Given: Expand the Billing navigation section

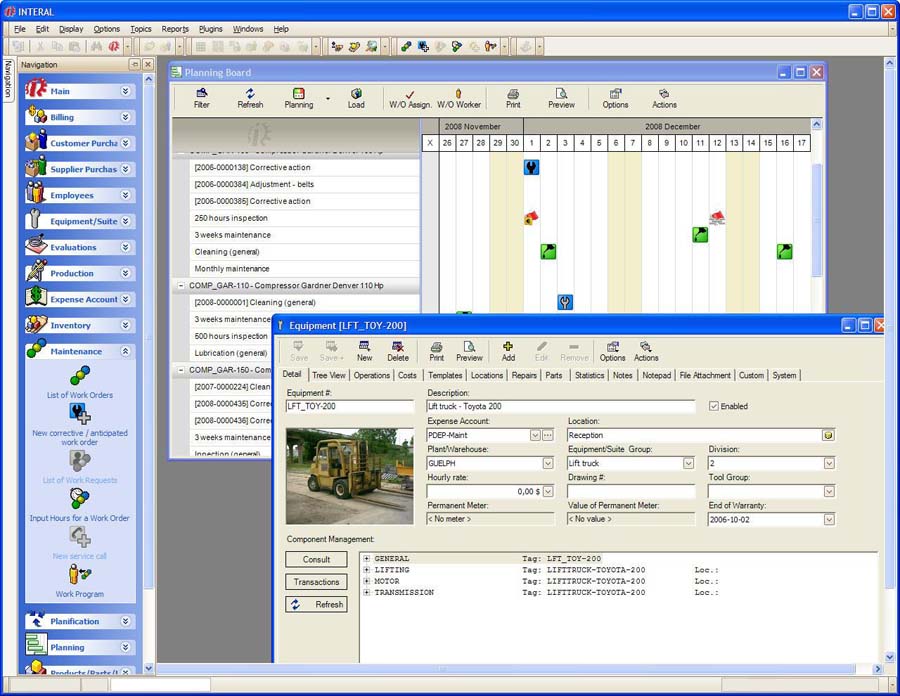Looking at the screenshot, I should tap(125, 117).
